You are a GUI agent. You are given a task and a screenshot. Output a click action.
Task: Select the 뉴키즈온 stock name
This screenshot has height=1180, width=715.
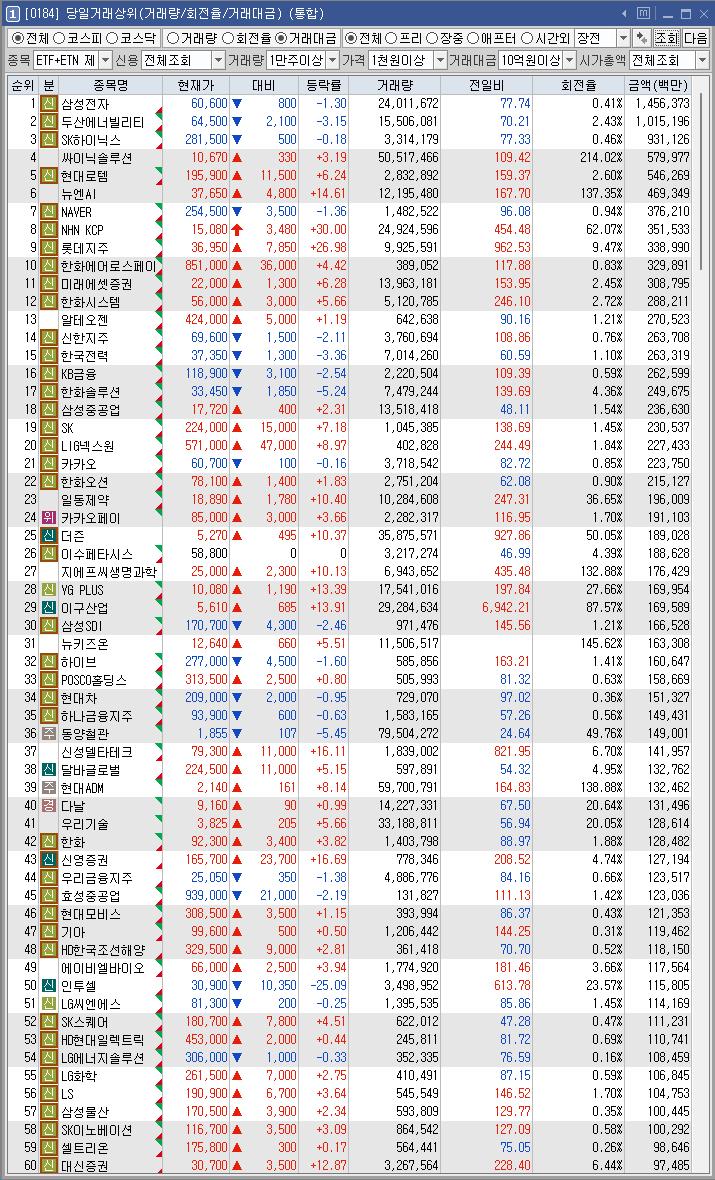tap(84, 643)
